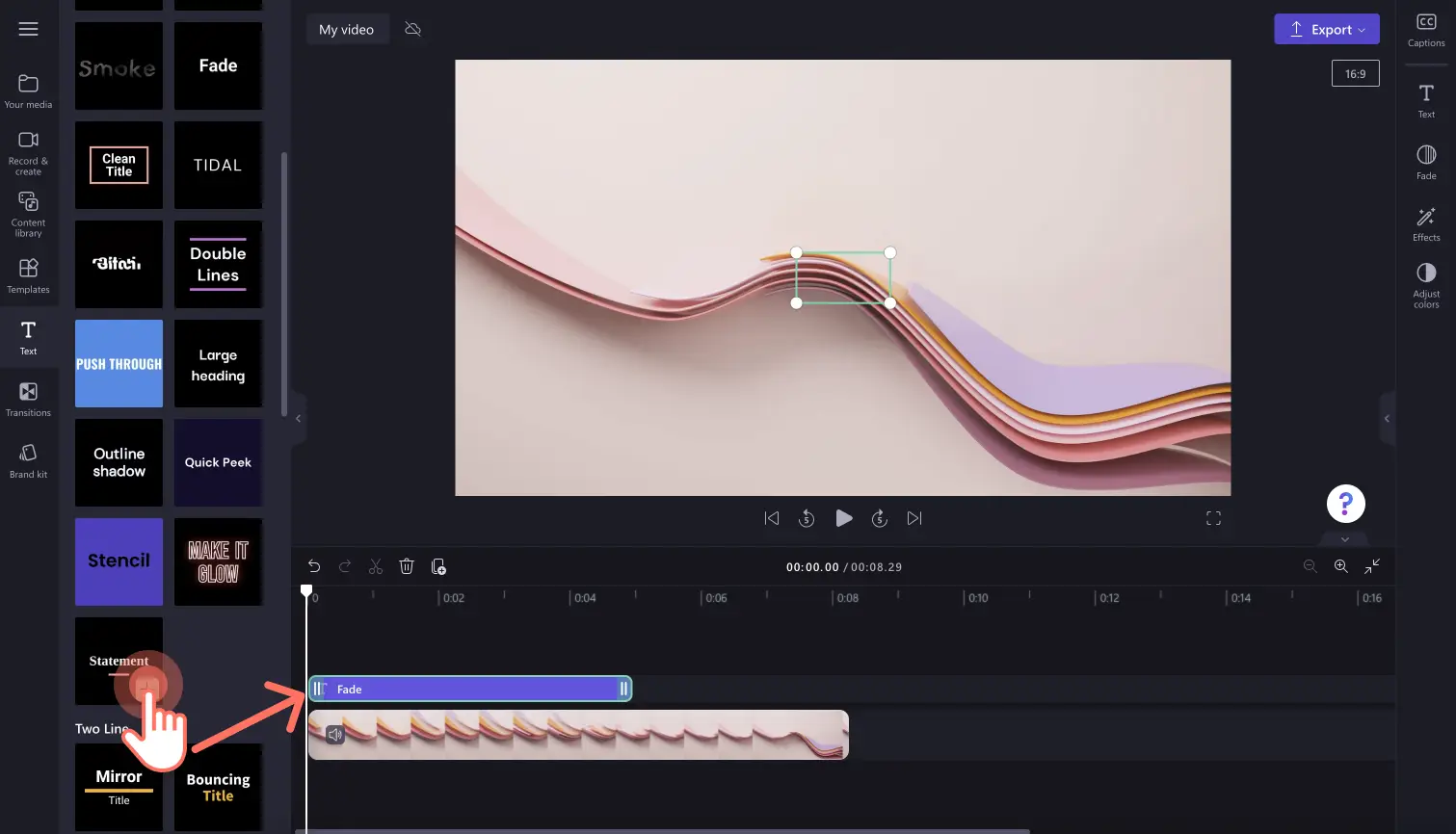The image size is (1456, 834).
Task: Open Content library panel
Action: (x=29, y=214)
